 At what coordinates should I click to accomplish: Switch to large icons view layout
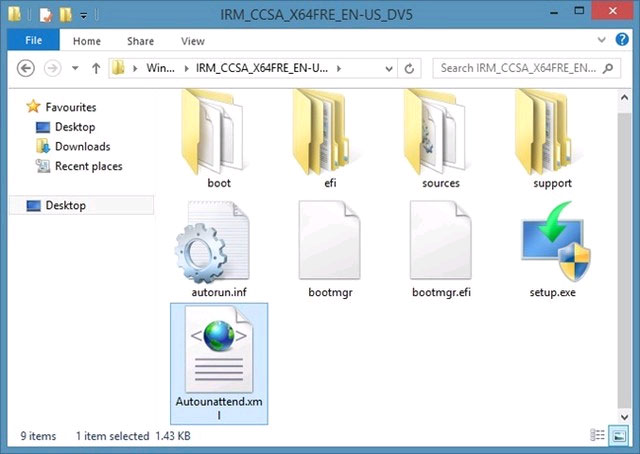(619, 435)
